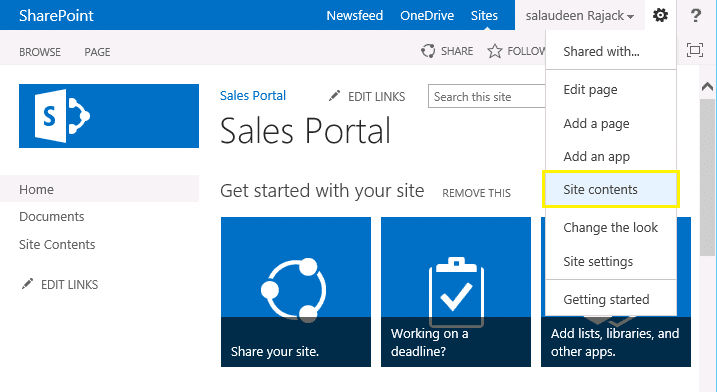Viewport: 717px width, 392px height.
Task: Open Newsfeed in the top bar
Action: tap(354, 16)
